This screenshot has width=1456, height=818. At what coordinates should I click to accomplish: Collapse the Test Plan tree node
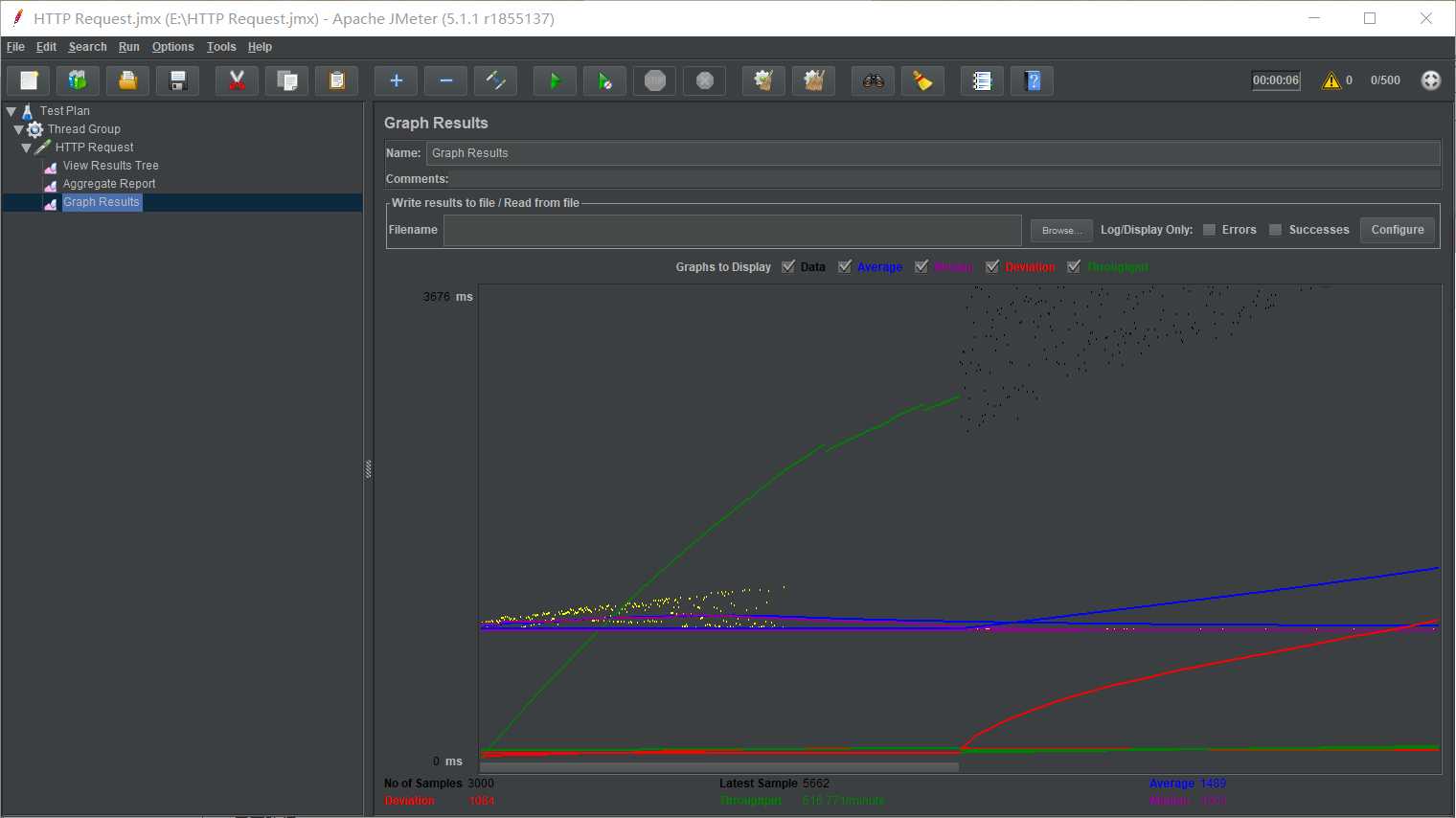pyautogui.click(x=11, y=111)
